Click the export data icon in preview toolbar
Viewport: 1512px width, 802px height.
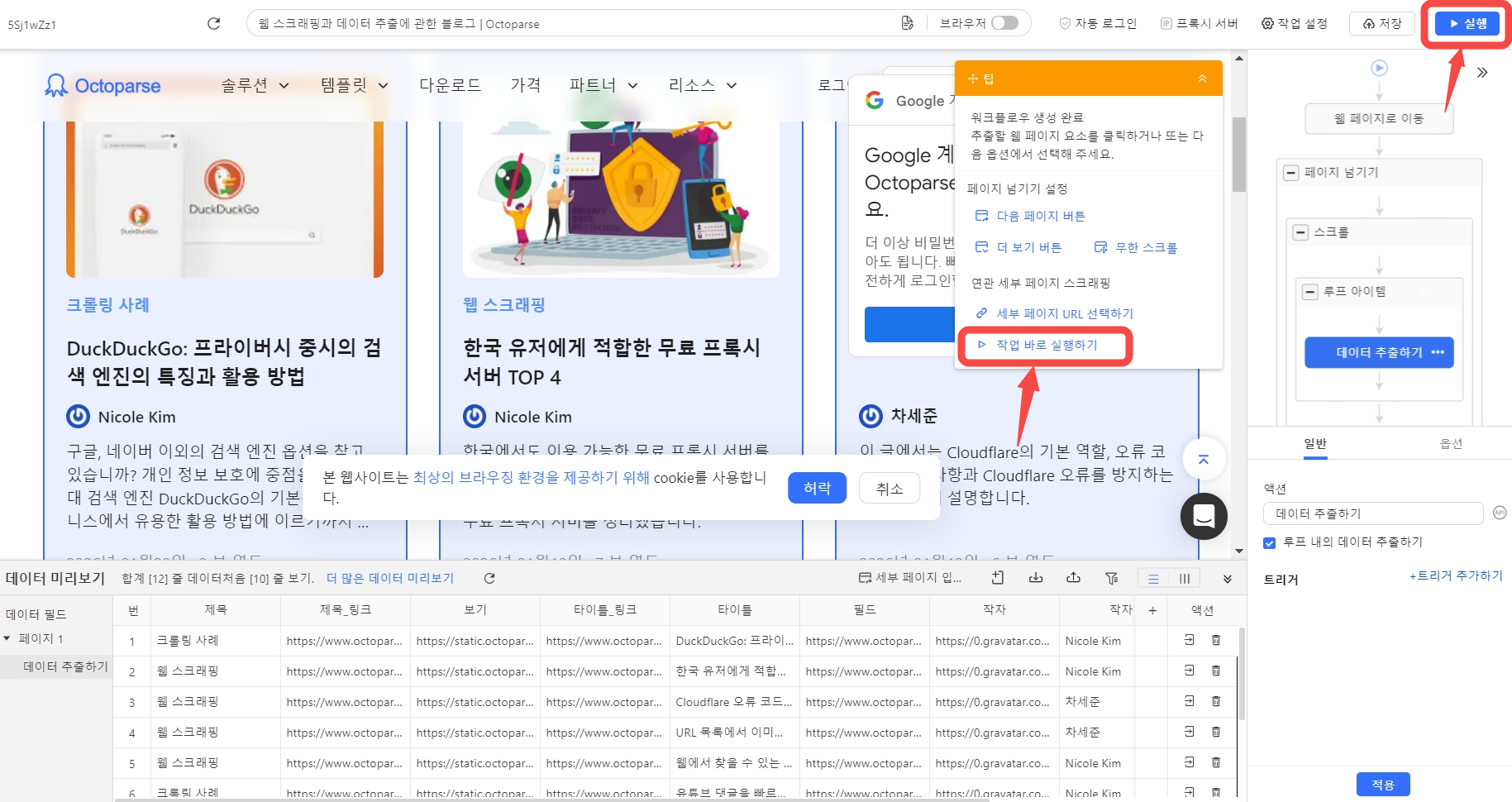(x=1073, y=578)
